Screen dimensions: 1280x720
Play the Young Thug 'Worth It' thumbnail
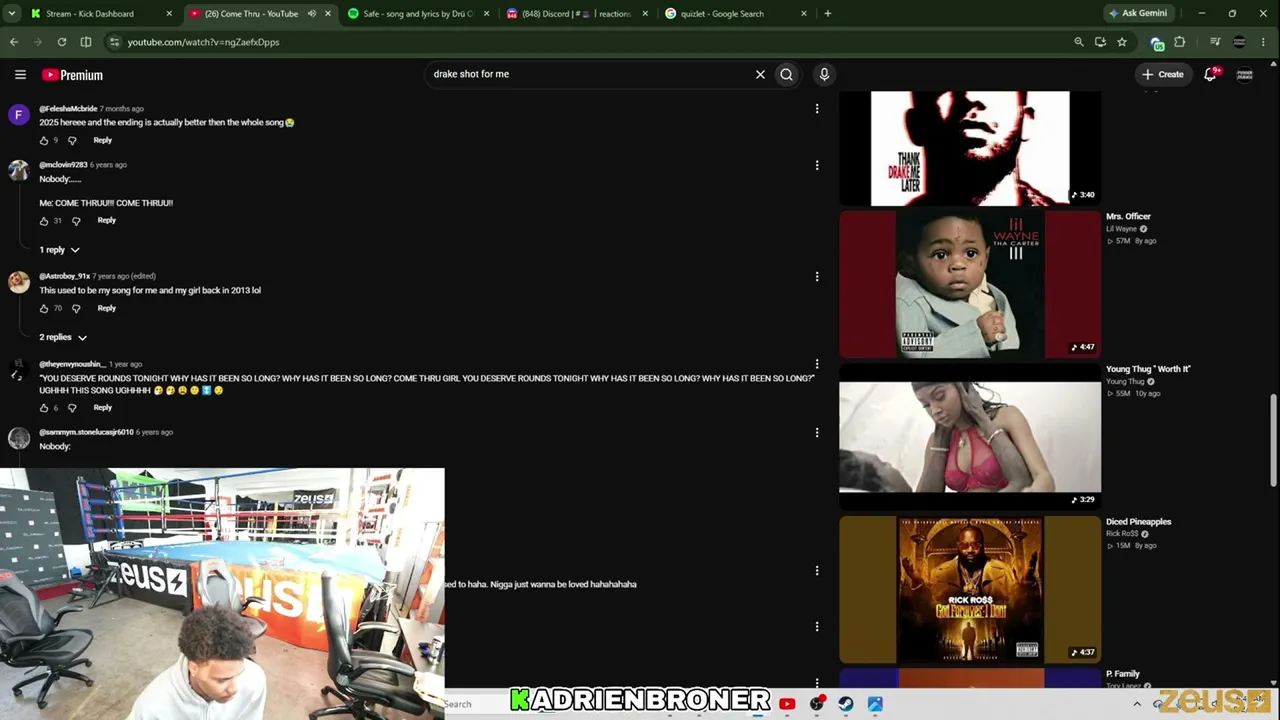coord(970,437)
